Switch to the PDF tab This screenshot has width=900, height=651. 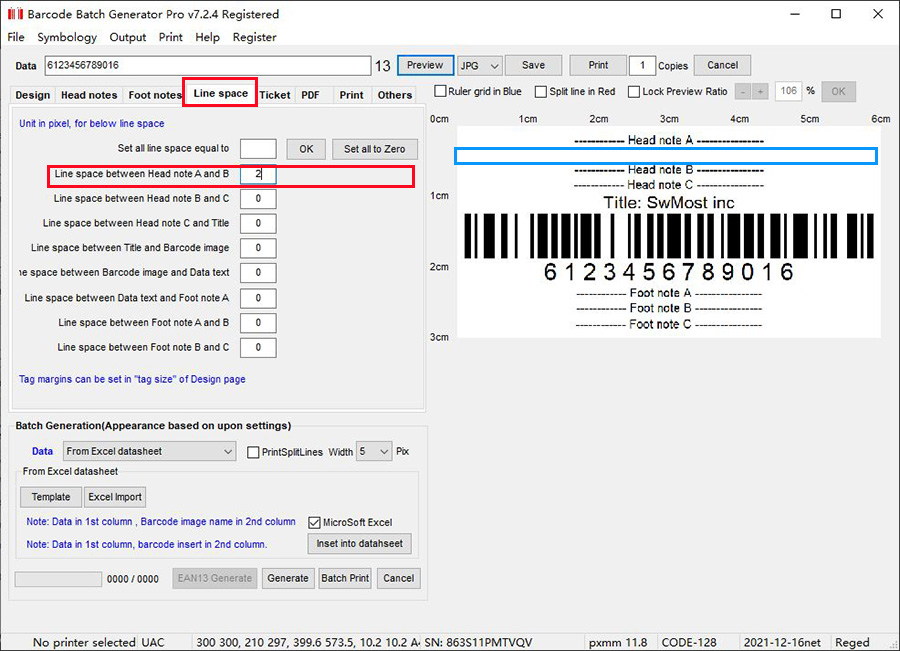point(311,95)
